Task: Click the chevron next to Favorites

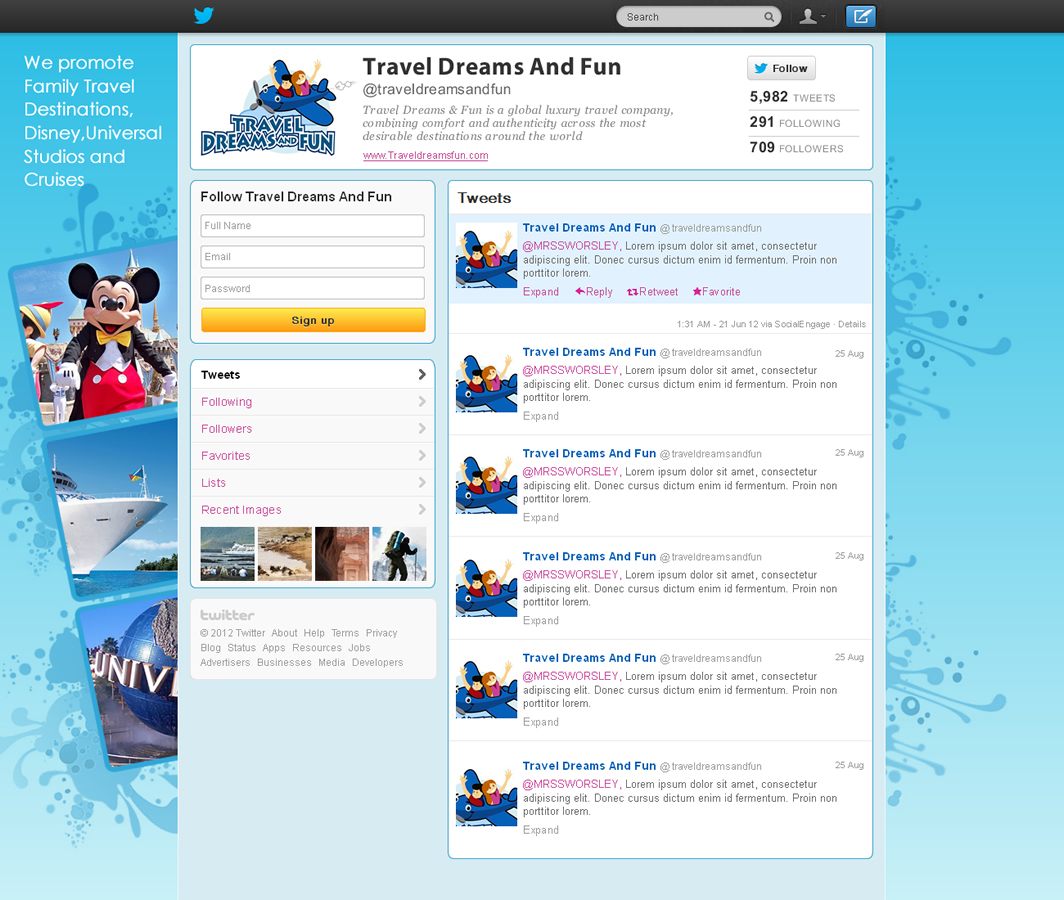Action: click(422, 455)
